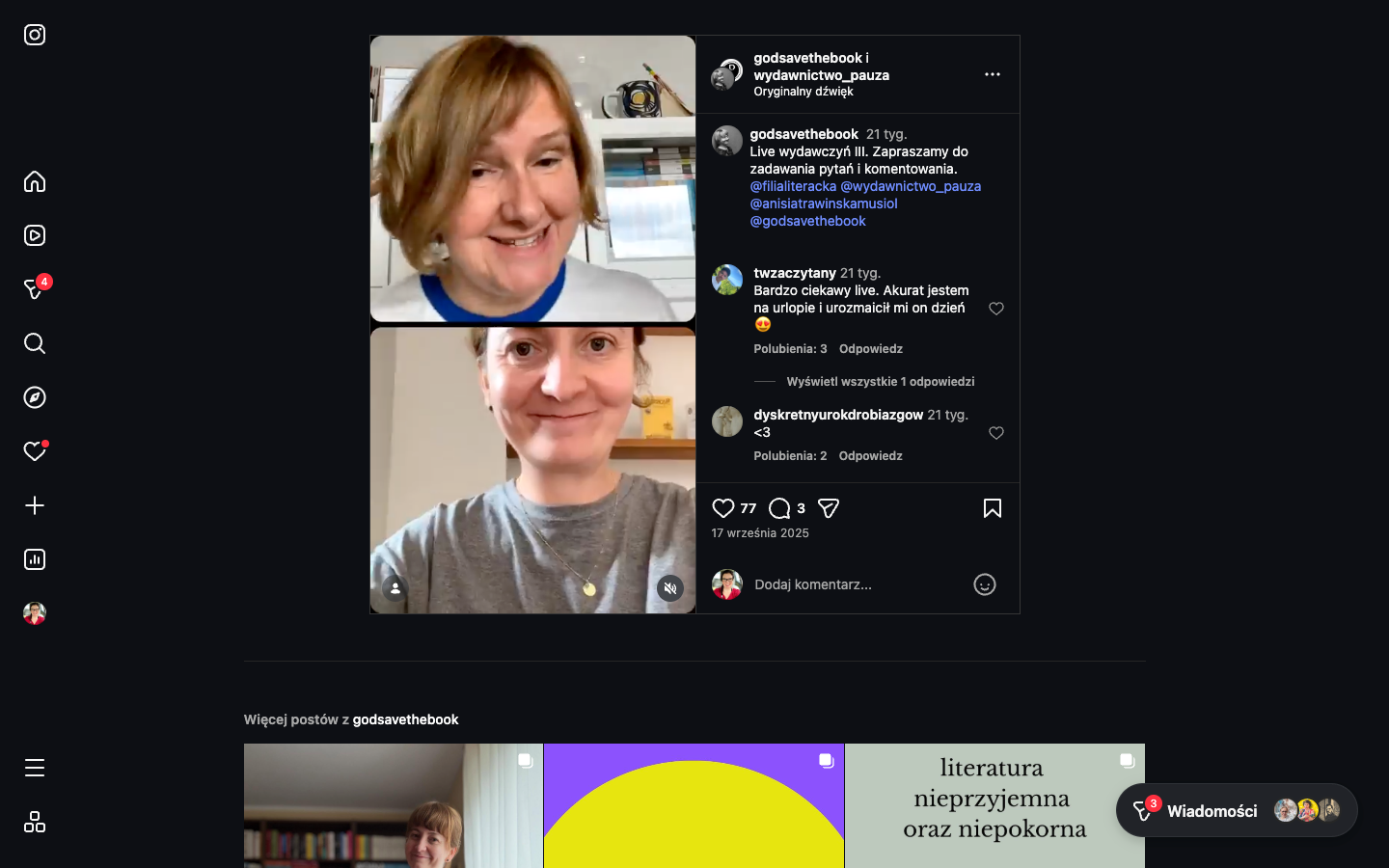Image resolution: width=1389 pixels, height=868 pixels.
Task: Open emoji picker in comment field
Action: (984, 584)
